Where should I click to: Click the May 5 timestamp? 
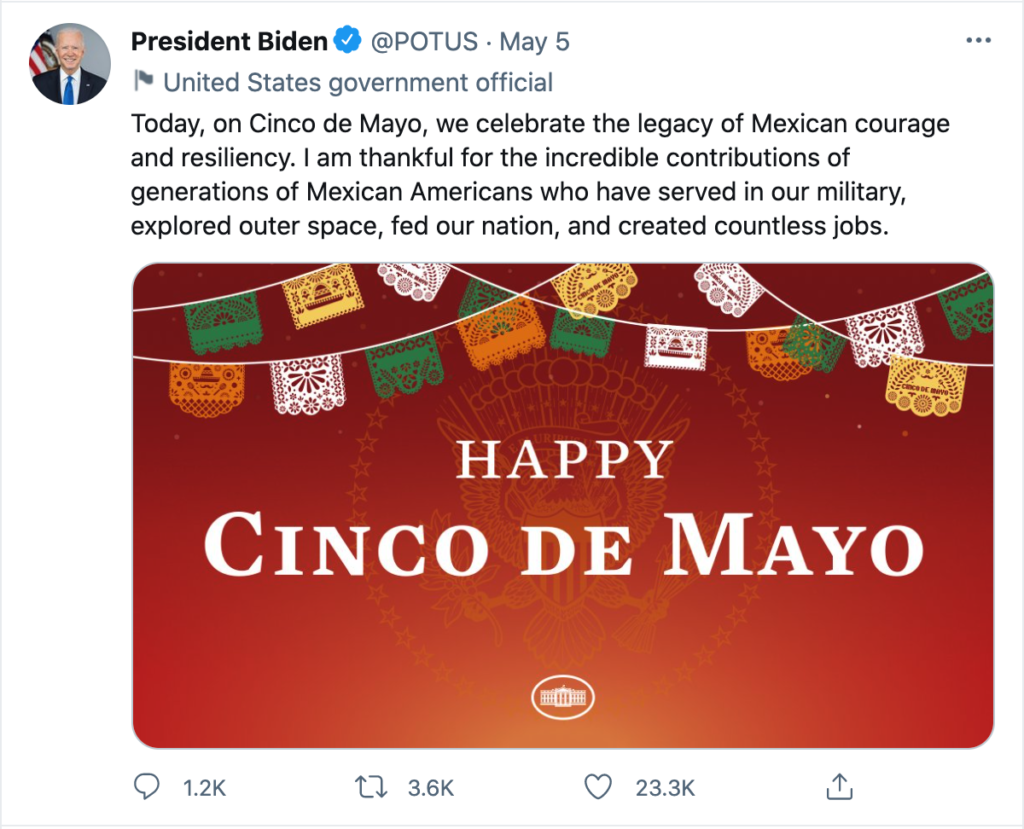535,42
